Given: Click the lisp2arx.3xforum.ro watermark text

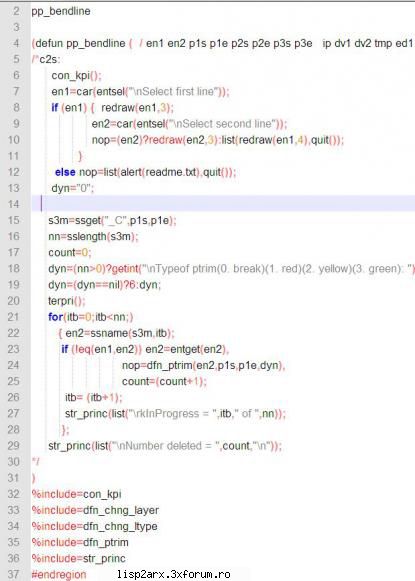Looking at the screenshot, I should click(x=173, y=574).
